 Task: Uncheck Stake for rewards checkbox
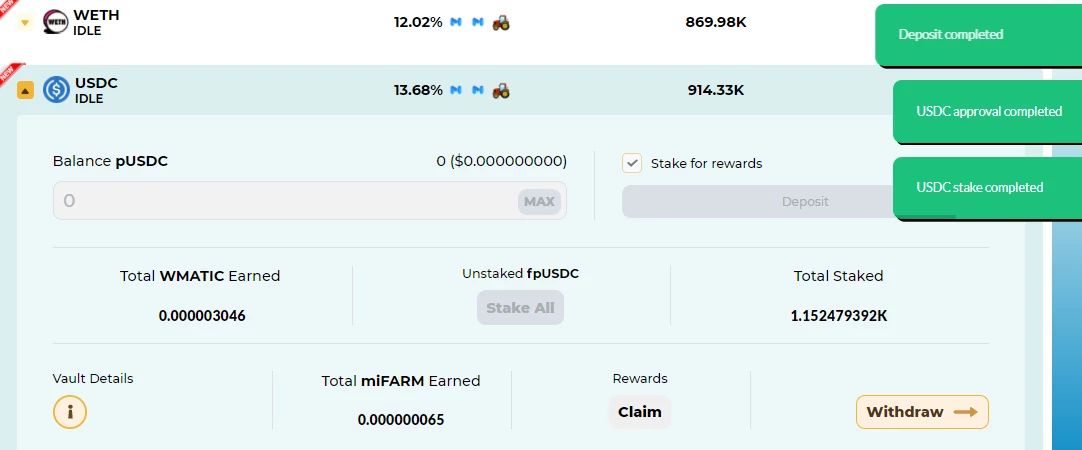[632, 164]
